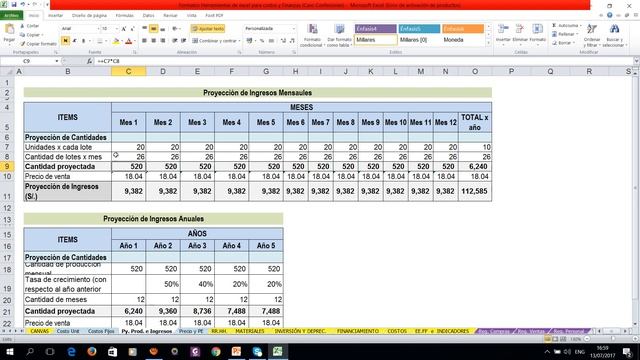Switch to the Insertar ribbon tab
The width and height of the screenshot is (640, 360).
coord(56,16)
